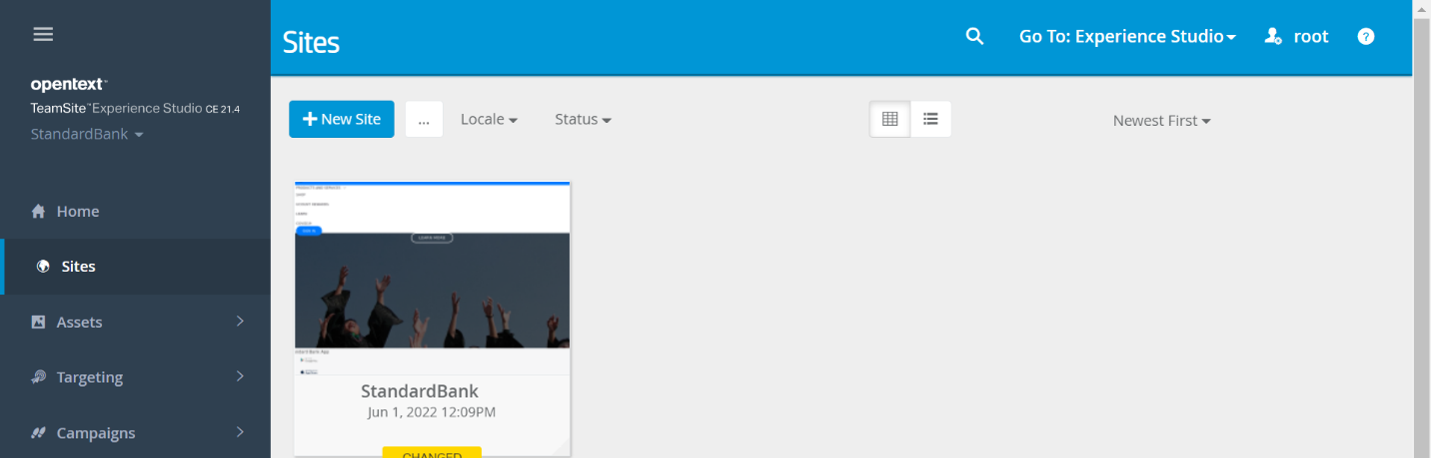Switch to grid view
The height and width of the screenshot is (458, 1431).
coord(890,119)
